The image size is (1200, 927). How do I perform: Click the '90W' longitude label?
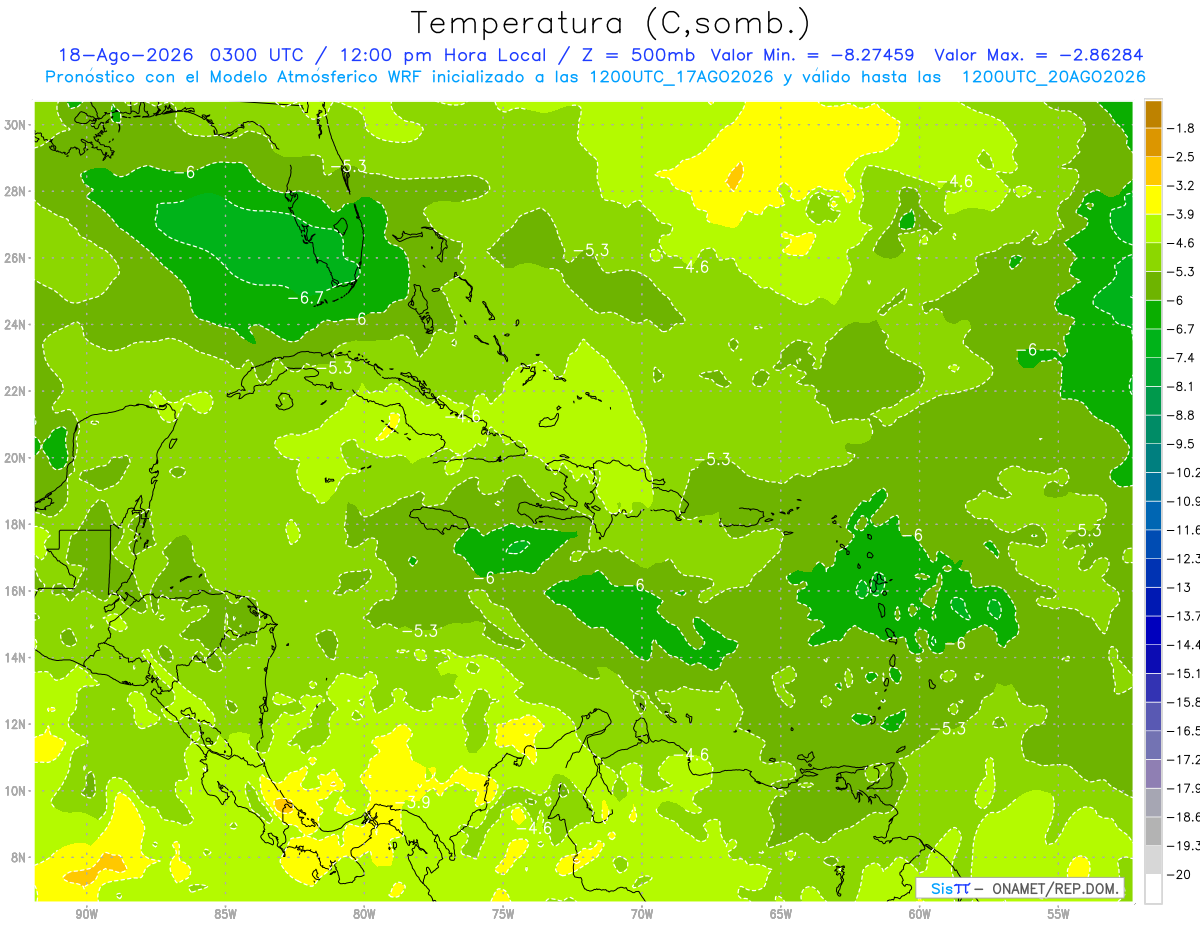point(87,914)
